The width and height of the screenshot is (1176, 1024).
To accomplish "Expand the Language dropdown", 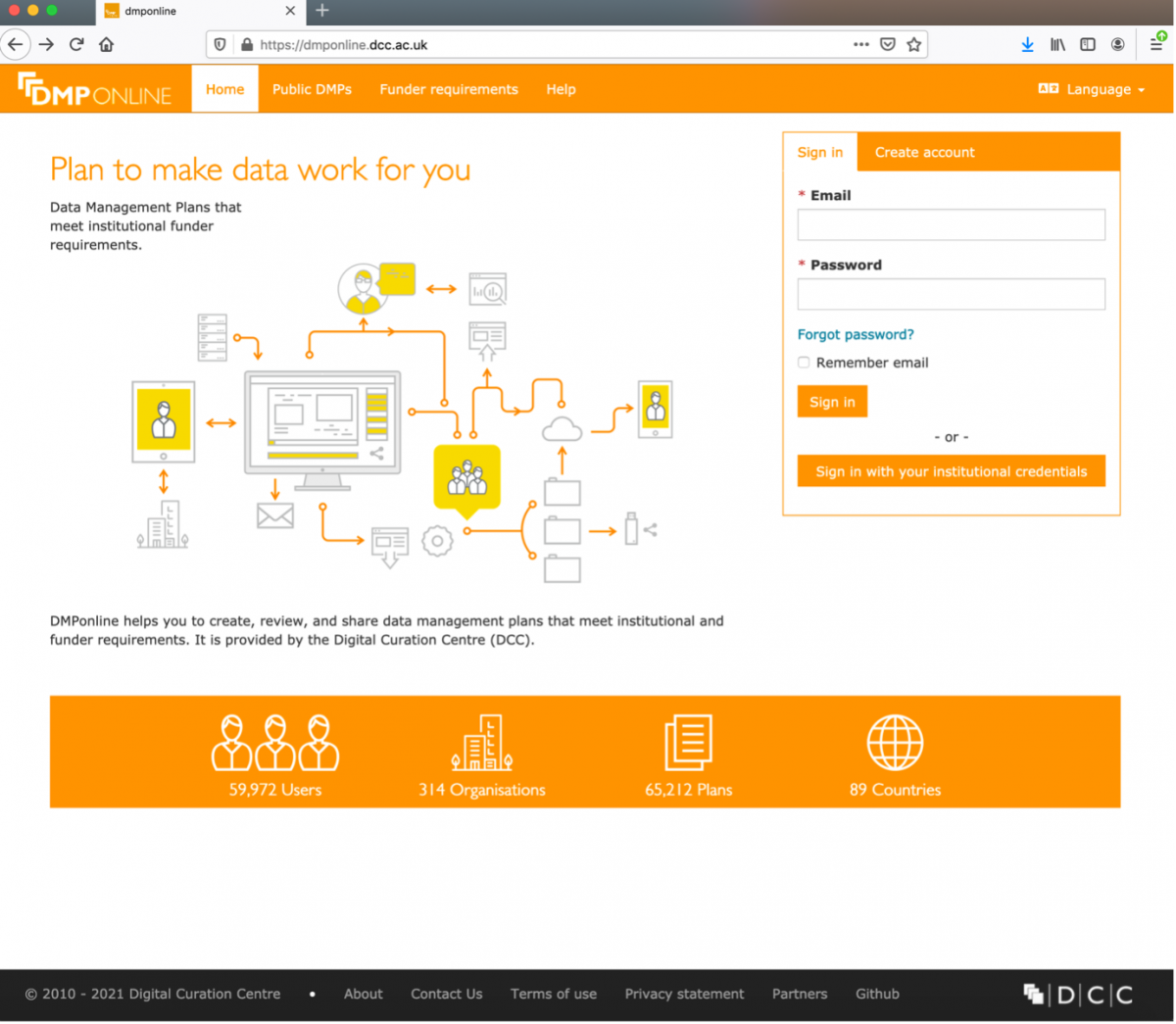I will 1092,89.
